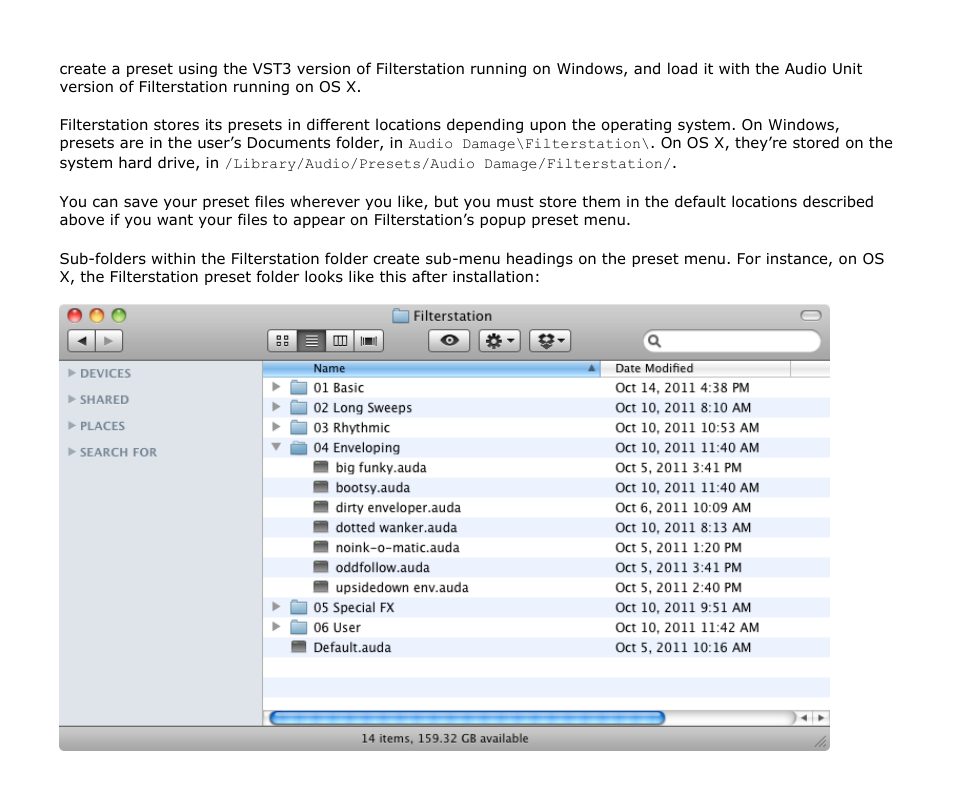Go back in Finder history
Viewport: 954px width, 811px height.
pyautogui.click(x=82, y=341)
